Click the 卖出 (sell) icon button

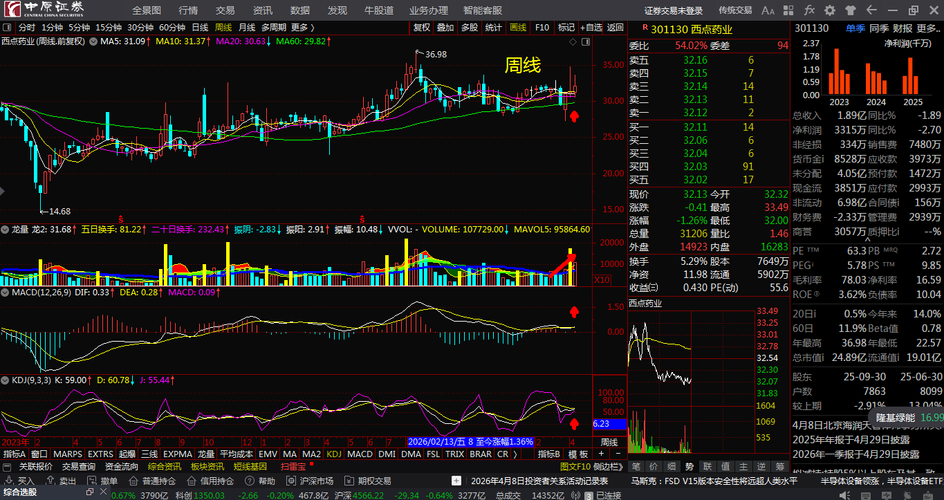pyautogui.click(x=61, y=481)
